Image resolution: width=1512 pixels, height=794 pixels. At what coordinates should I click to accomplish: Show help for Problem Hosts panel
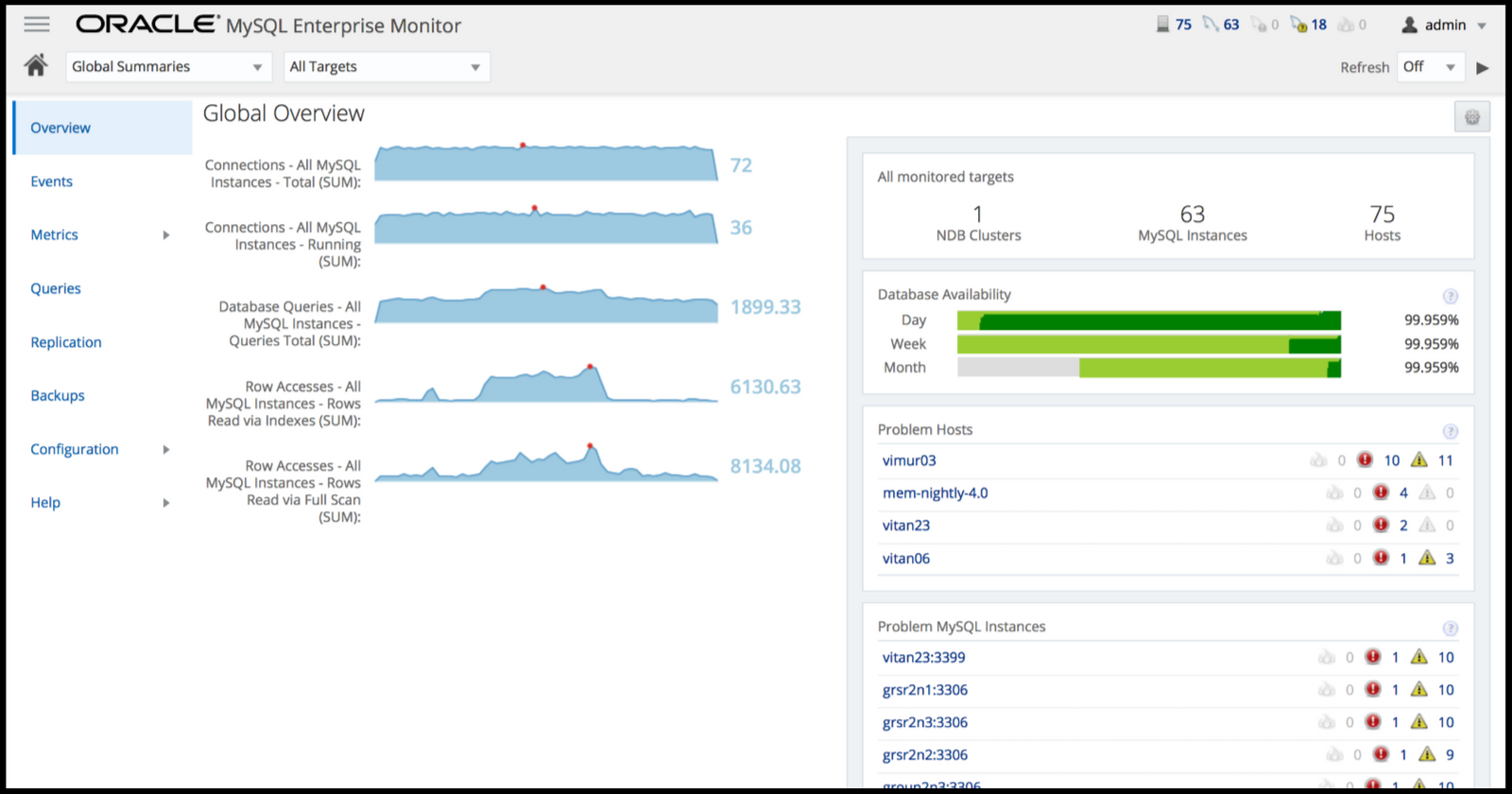point(1451,432)
